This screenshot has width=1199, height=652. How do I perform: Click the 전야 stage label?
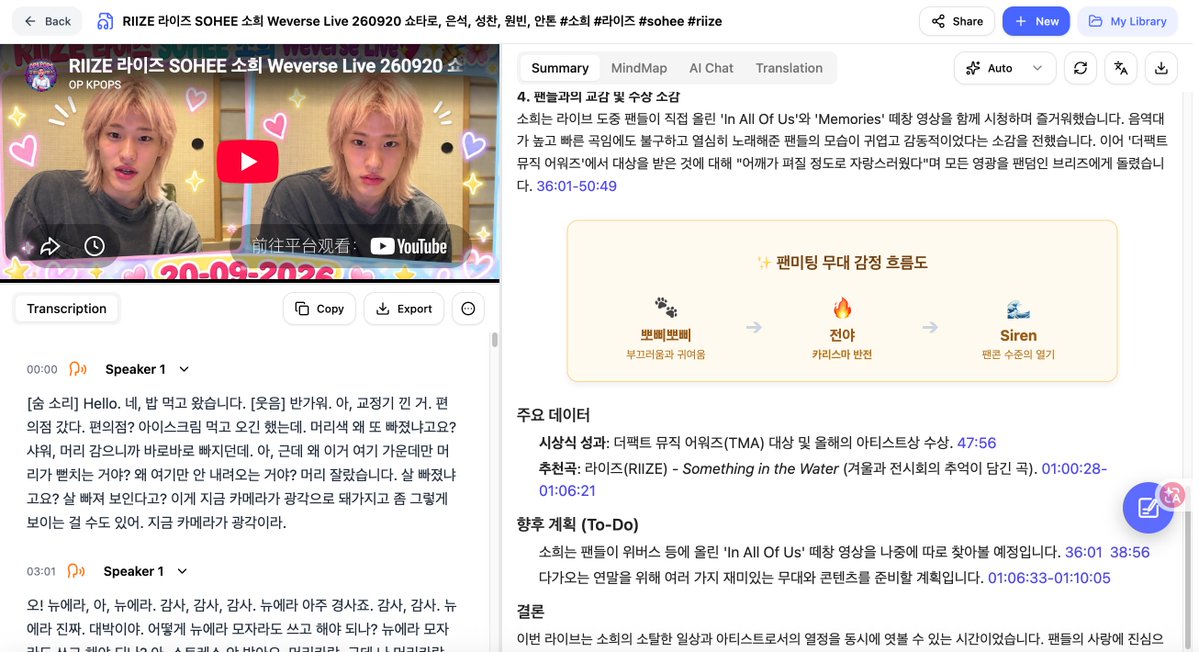[x=842, y=336]
